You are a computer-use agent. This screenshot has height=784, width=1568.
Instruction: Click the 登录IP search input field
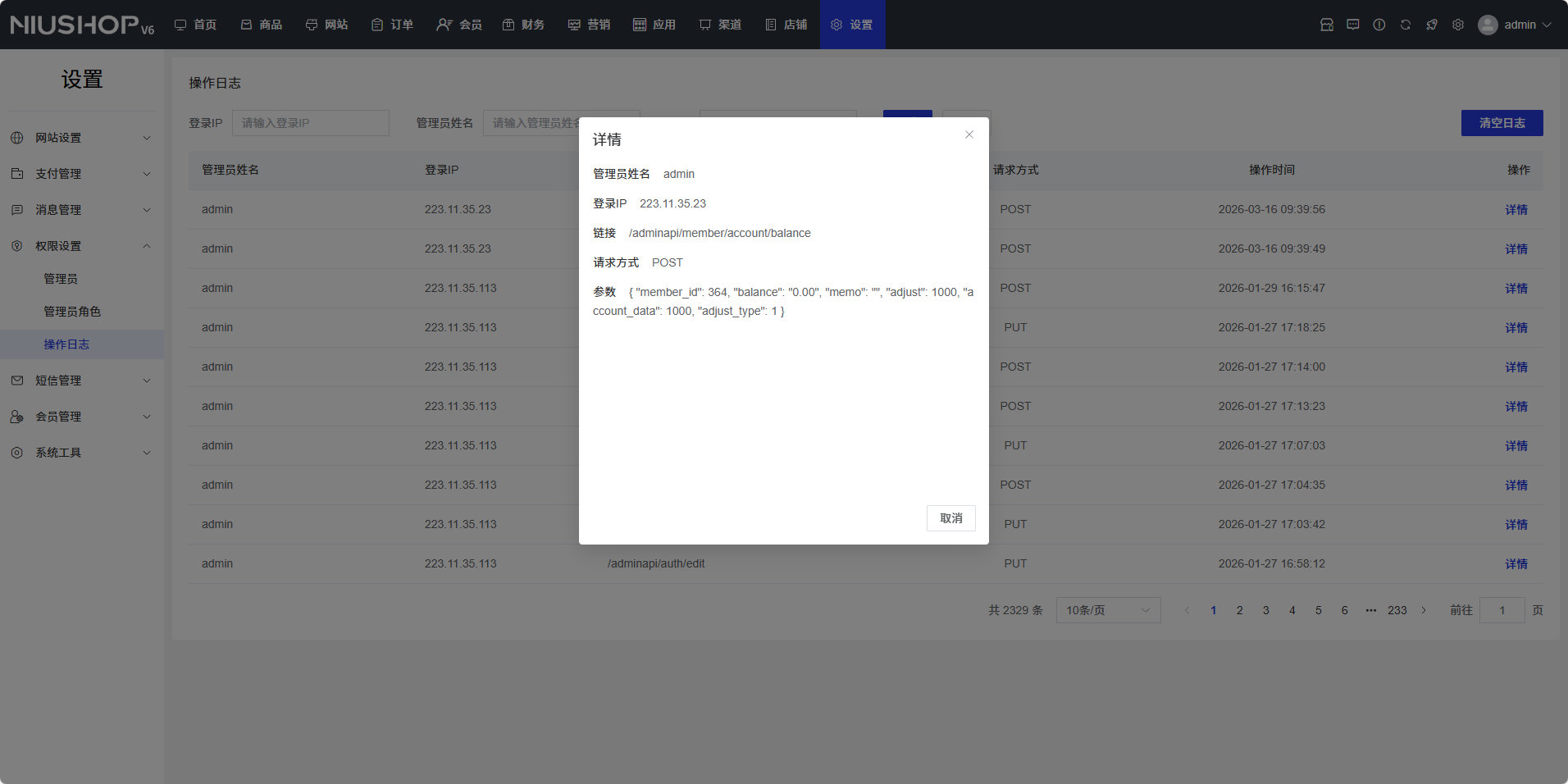(x=310, y=123)
